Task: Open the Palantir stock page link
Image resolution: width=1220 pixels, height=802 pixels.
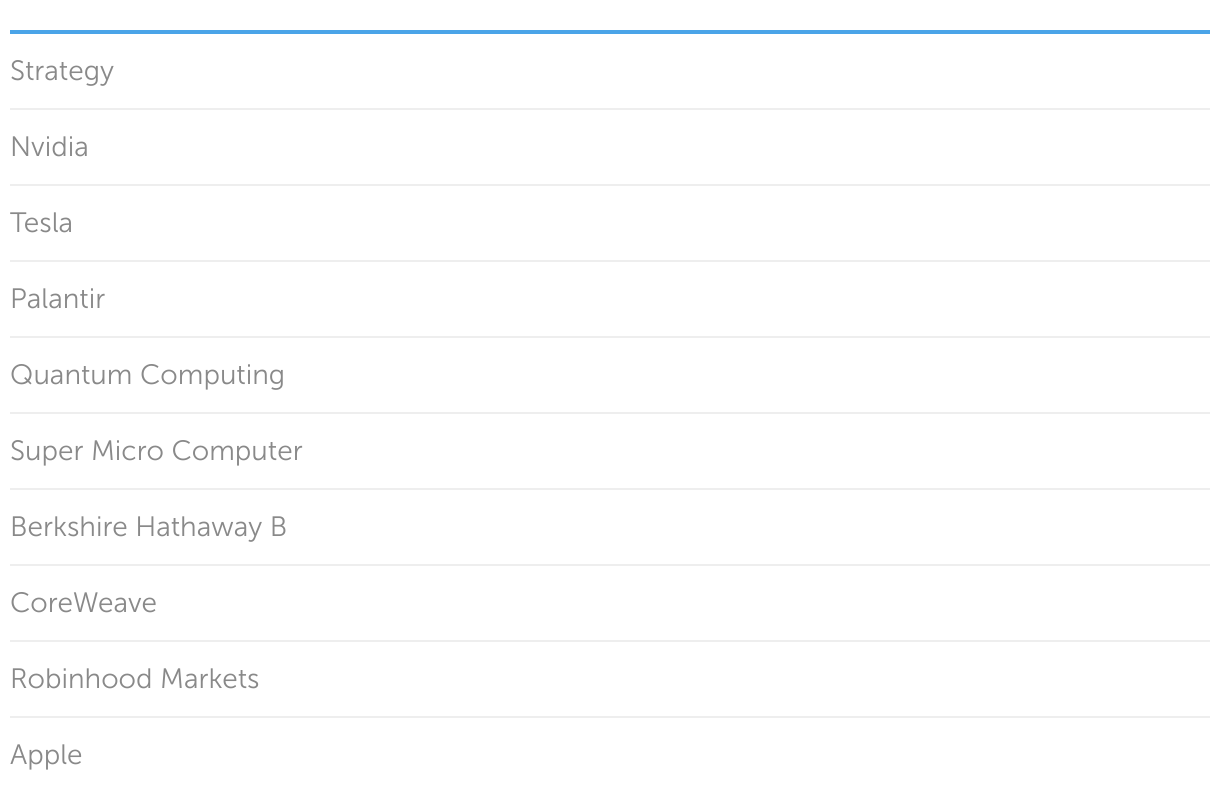Action: pos(57,299)
